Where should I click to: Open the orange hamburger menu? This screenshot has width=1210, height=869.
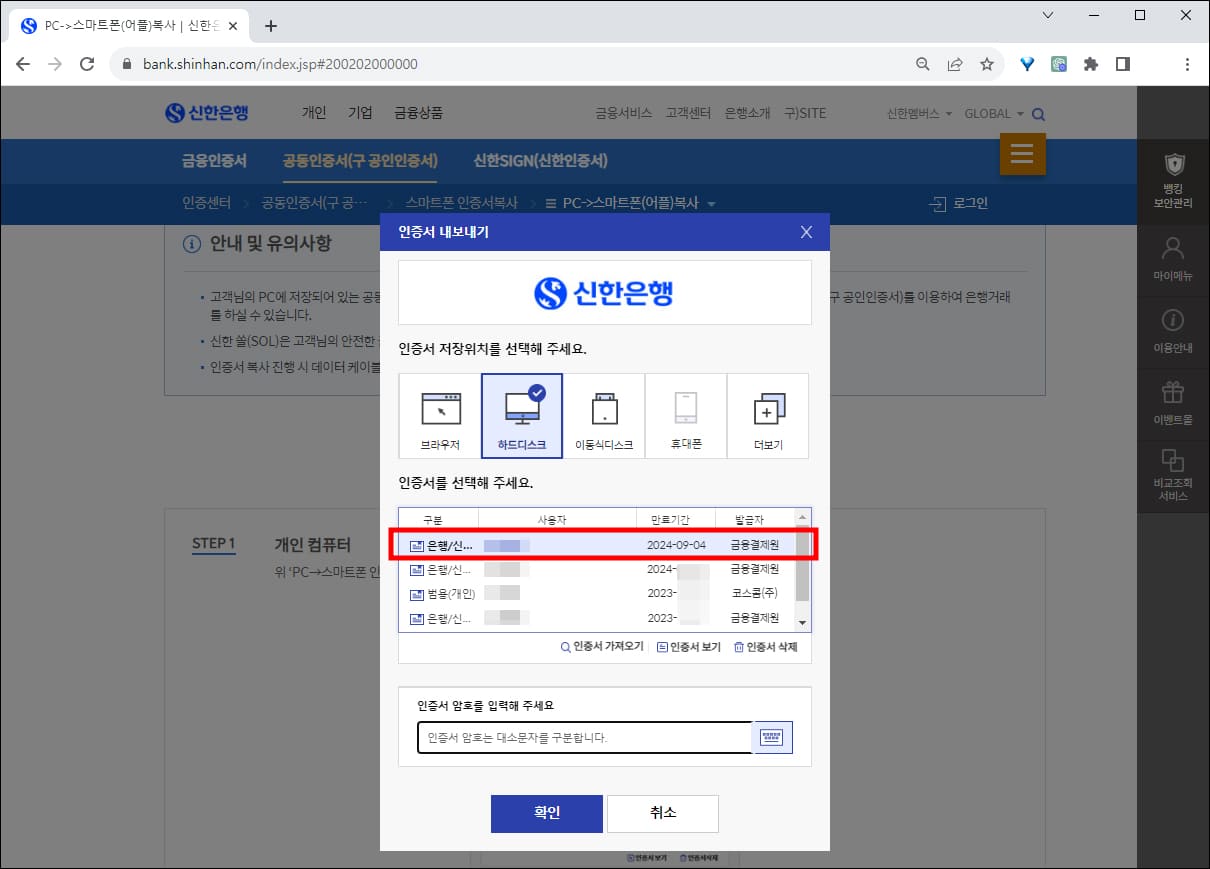click(1022, 154)
